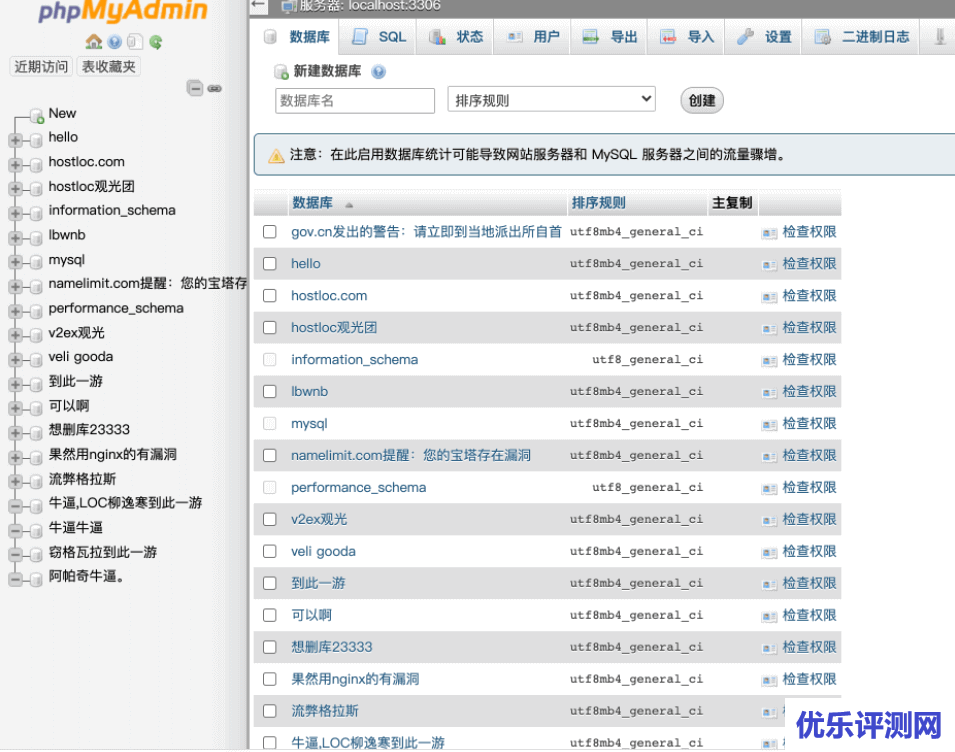The width and height of the screenshot is (955, 752).
Task: Sort by the 排序规则 column header
Action: pyautogui.click(x=598, y=203)
